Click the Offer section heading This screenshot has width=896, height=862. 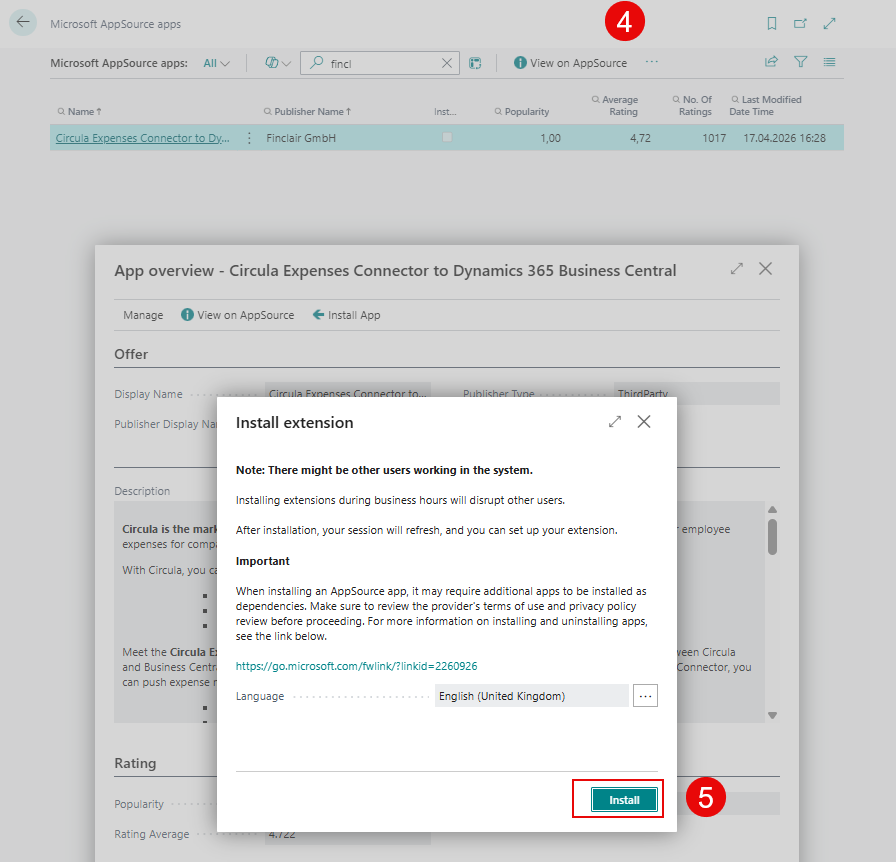tap(131, 354)
